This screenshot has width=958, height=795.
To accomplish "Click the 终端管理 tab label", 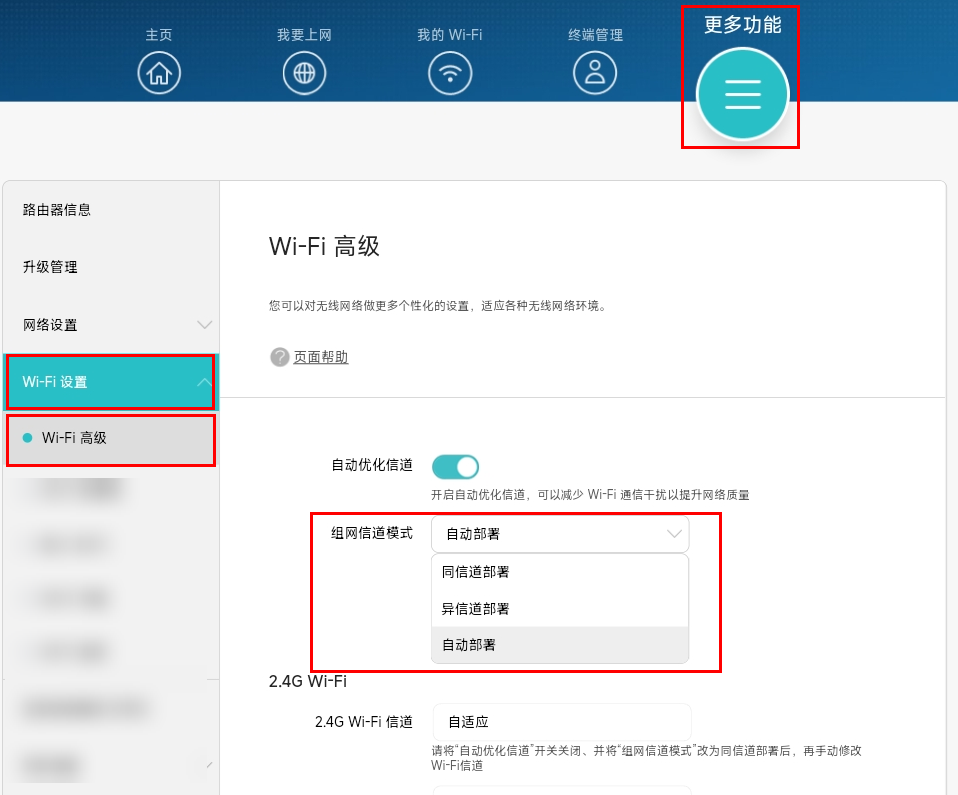I will pyautogui.click(x=595, y=35).
